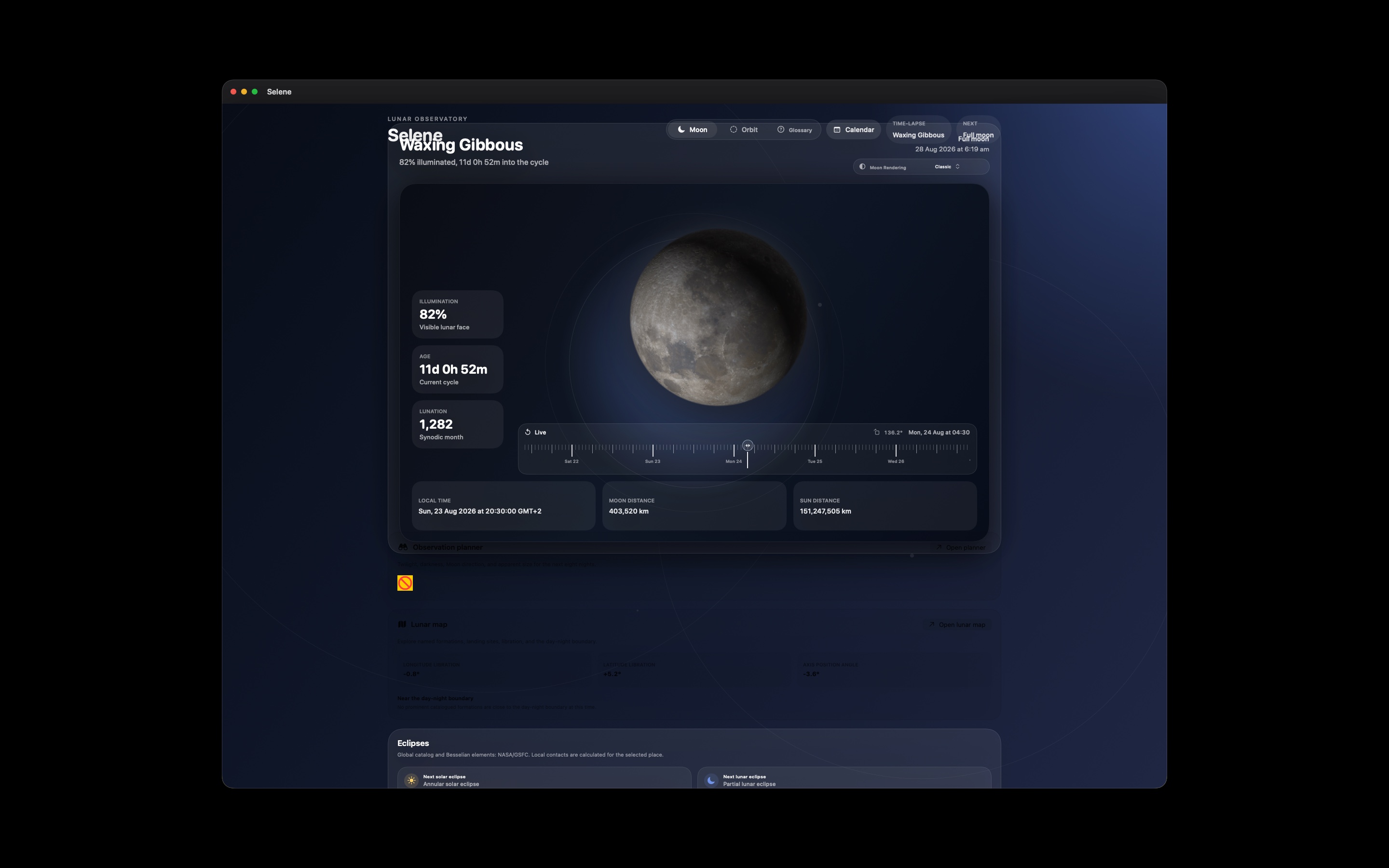Click the Longitude Libration -0.8° value
The image size is (1389, 868).
click(411, 674)
